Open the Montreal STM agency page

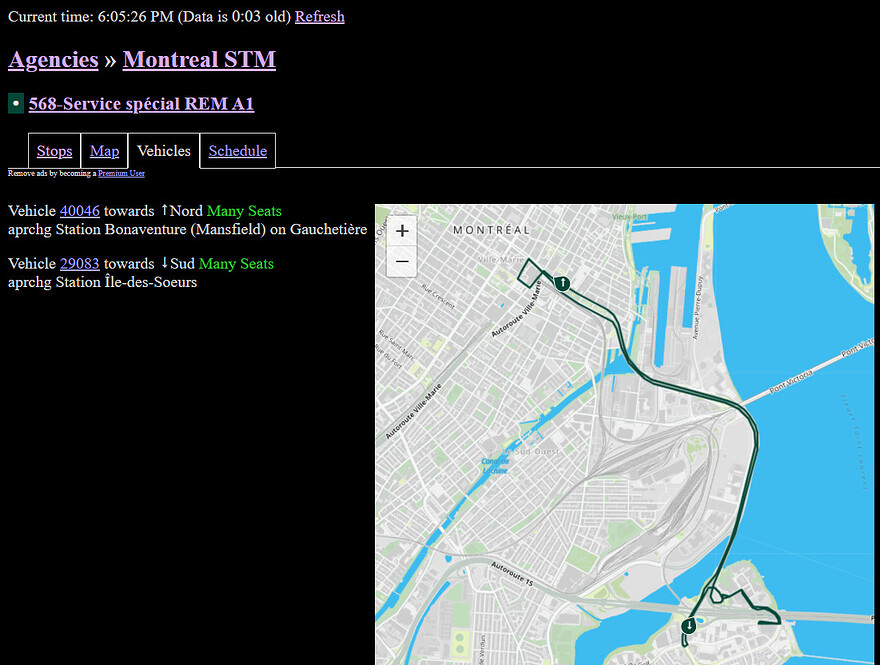[199, 60]
